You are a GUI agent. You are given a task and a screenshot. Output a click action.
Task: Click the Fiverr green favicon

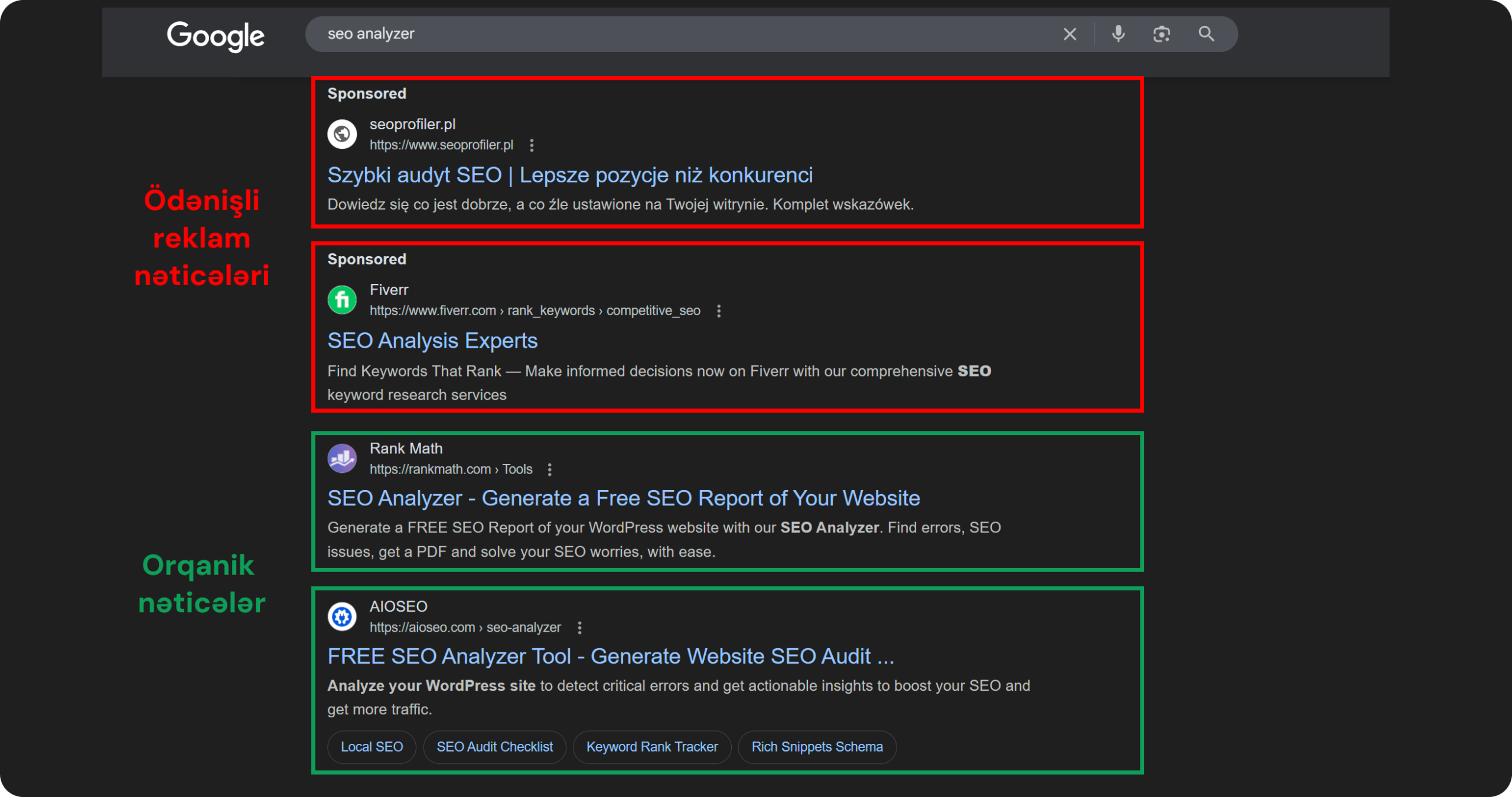click(342, 300)
